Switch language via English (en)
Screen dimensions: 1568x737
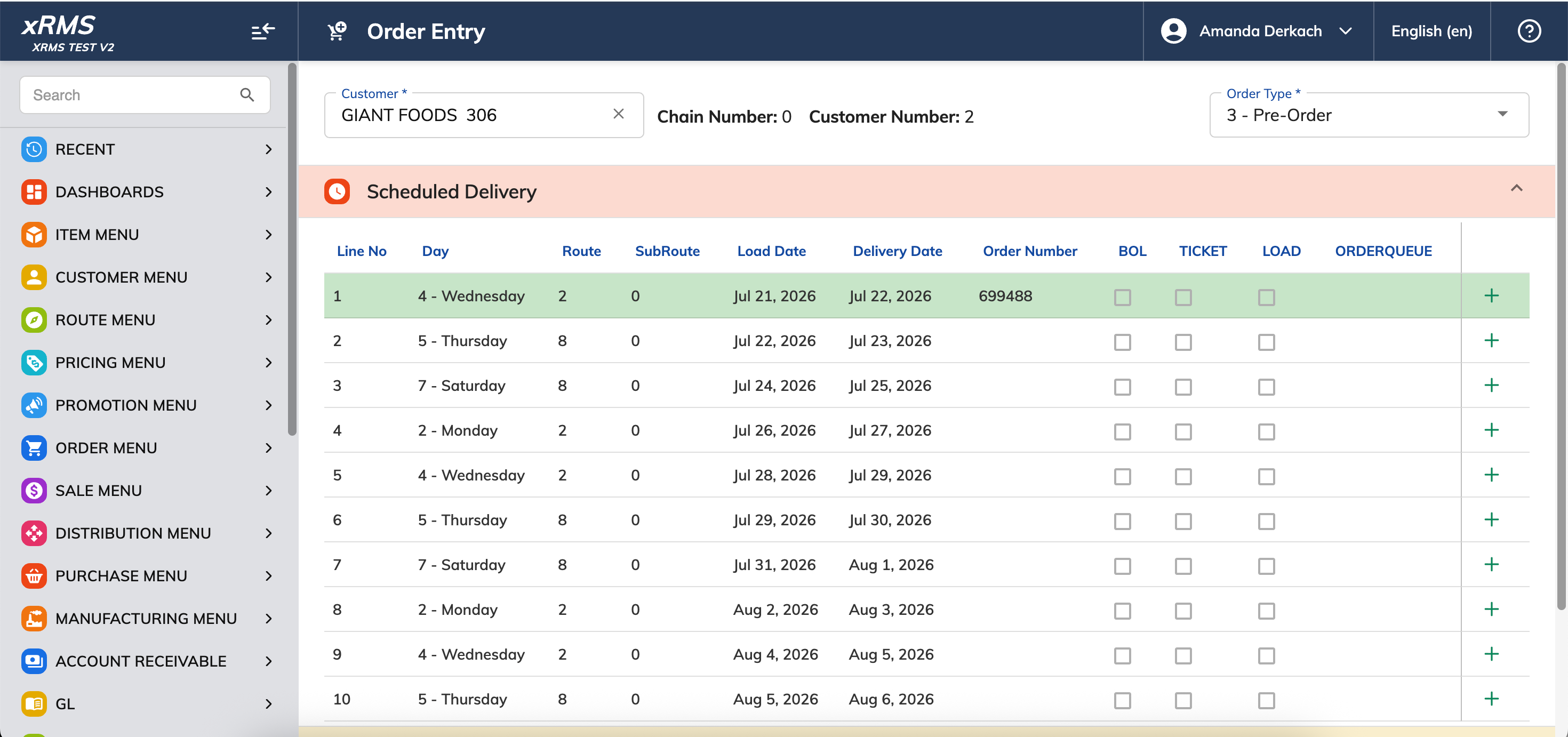(x=1431, y=31)
